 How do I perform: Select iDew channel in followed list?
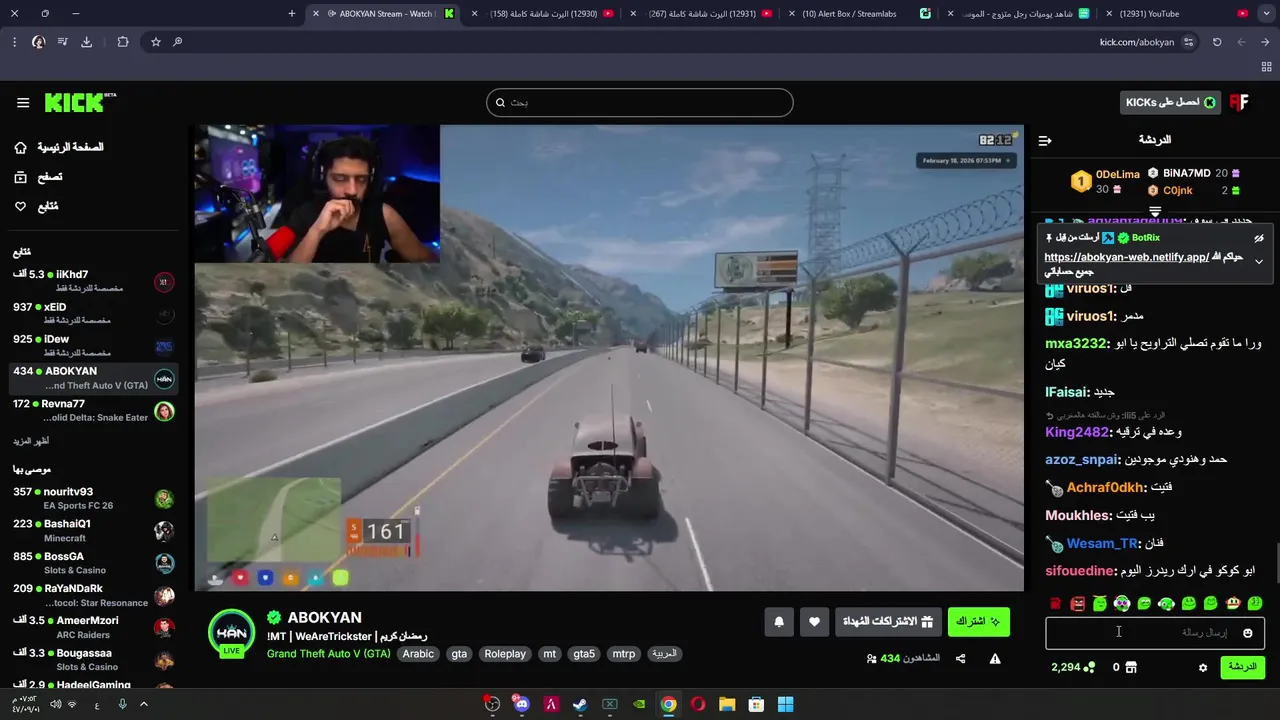pos(94,345)
